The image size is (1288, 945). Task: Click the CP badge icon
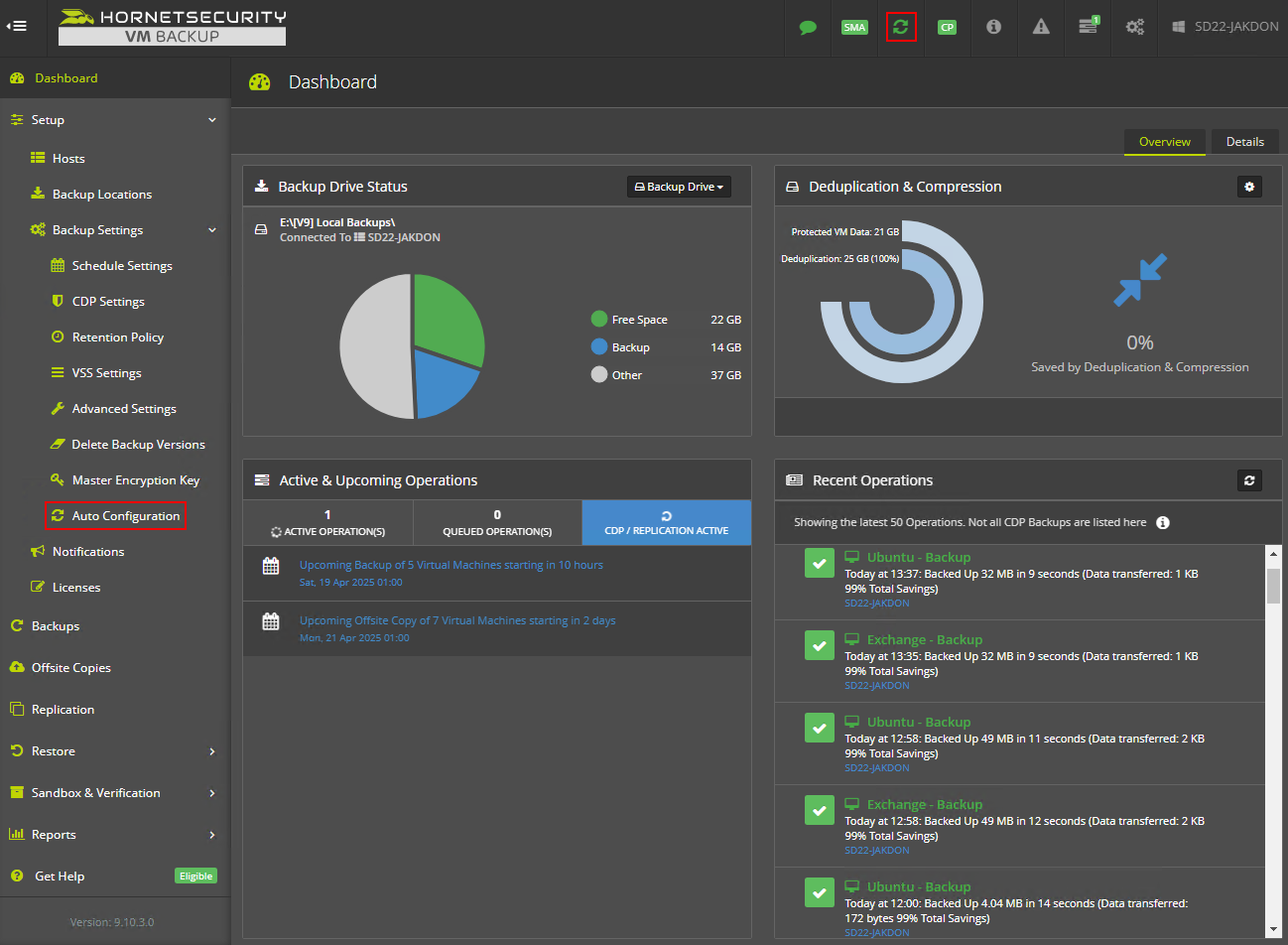pos(948,27)
